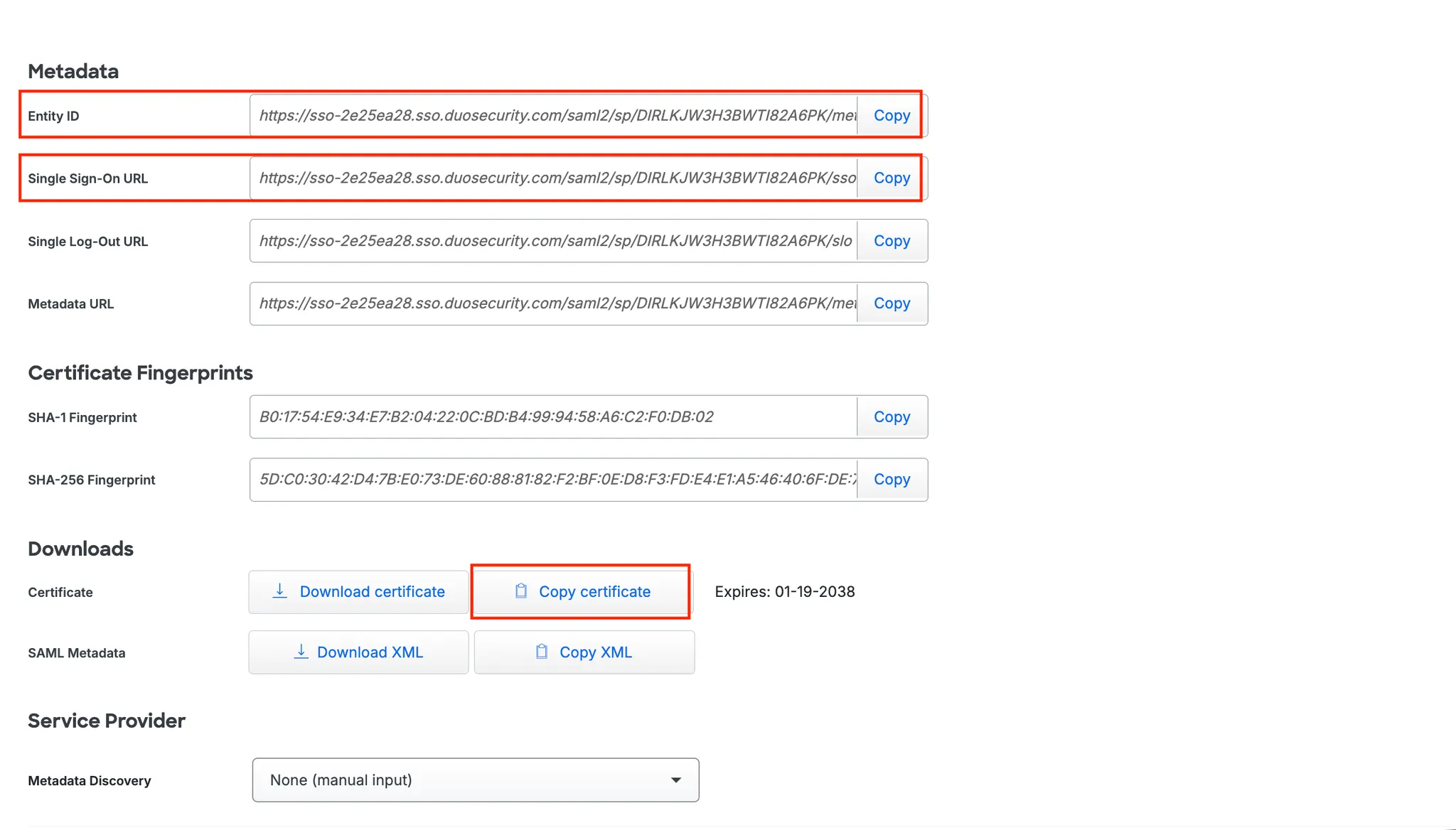
Task: Open the Metadata Discovery dropdown arrow
Action: [x=676, y=780]
